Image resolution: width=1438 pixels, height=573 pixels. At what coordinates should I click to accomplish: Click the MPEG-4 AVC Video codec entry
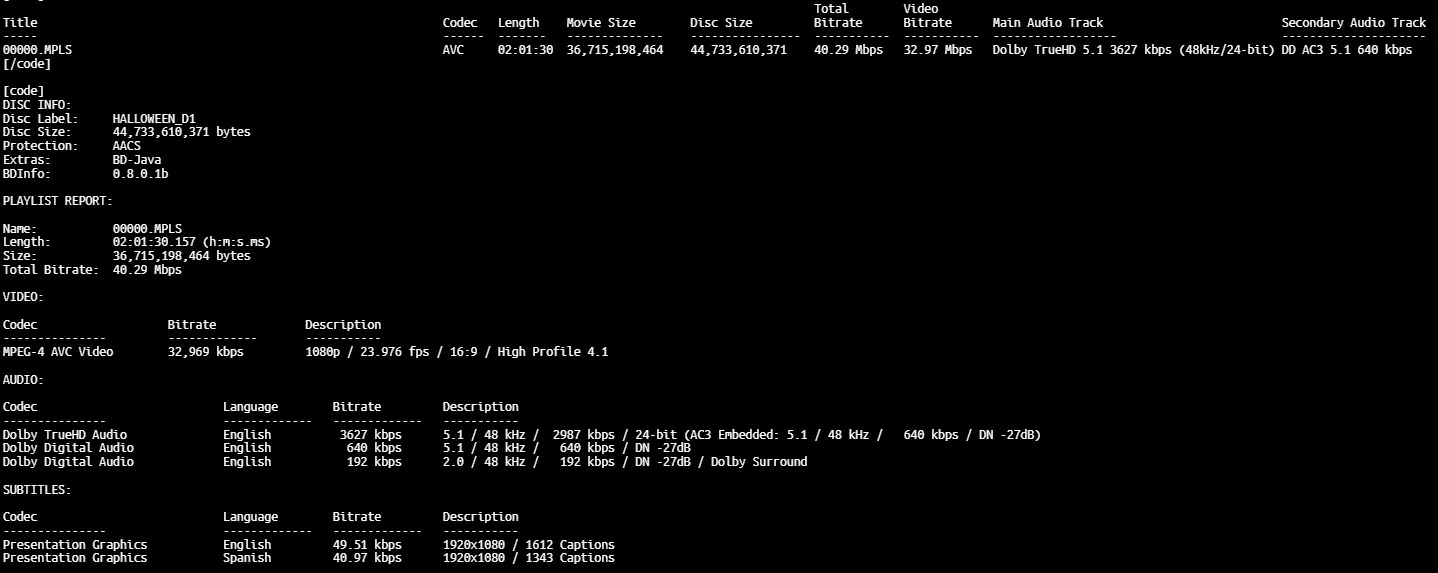coord(58,352)
